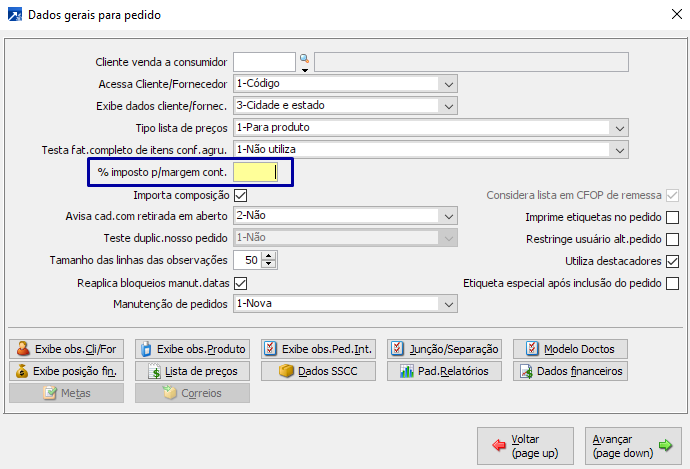Screen dimensions: 690x469
Task: Click Exibe obs.Cli/For button
Action: pyautogui.click(x=66, y=349)
